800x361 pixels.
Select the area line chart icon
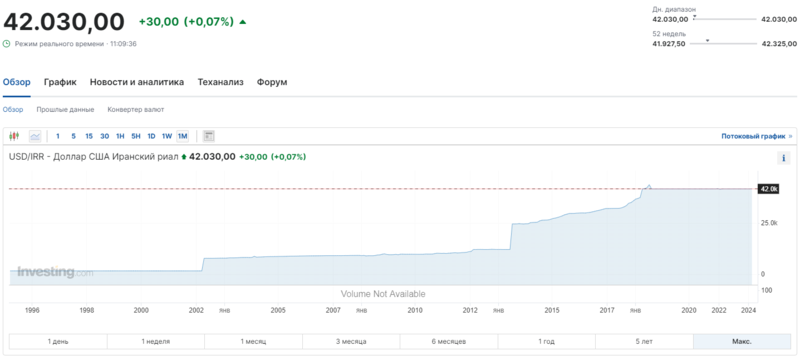pyautogui.click(x=35, y=136)
